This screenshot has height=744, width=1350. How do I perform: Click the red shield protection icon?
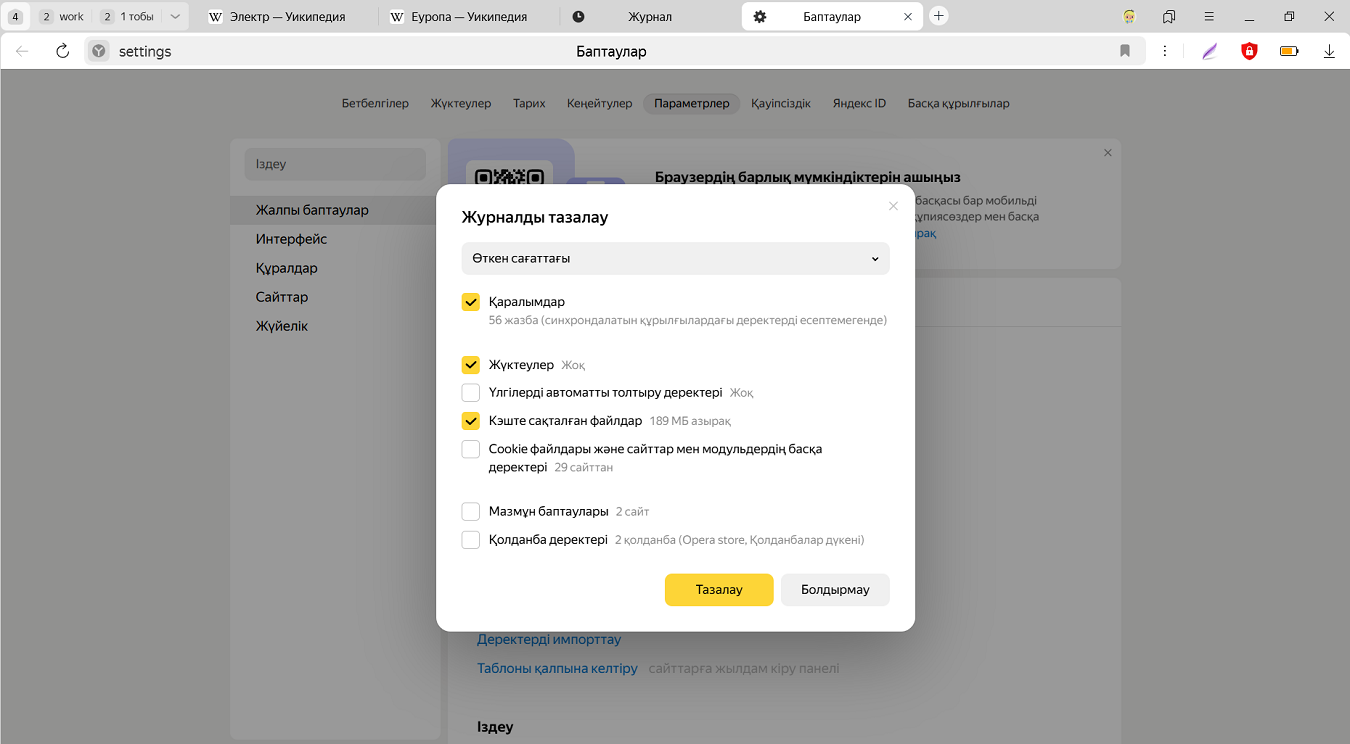[1249, 51]
